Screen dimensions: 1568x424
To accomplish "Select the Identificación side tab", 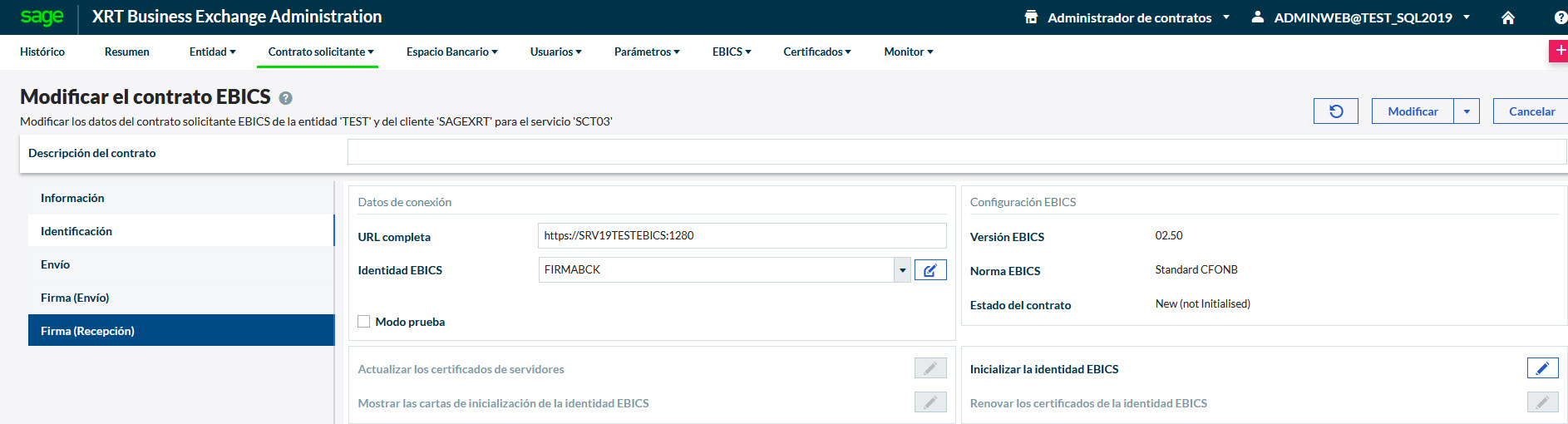I will [76, 231].
